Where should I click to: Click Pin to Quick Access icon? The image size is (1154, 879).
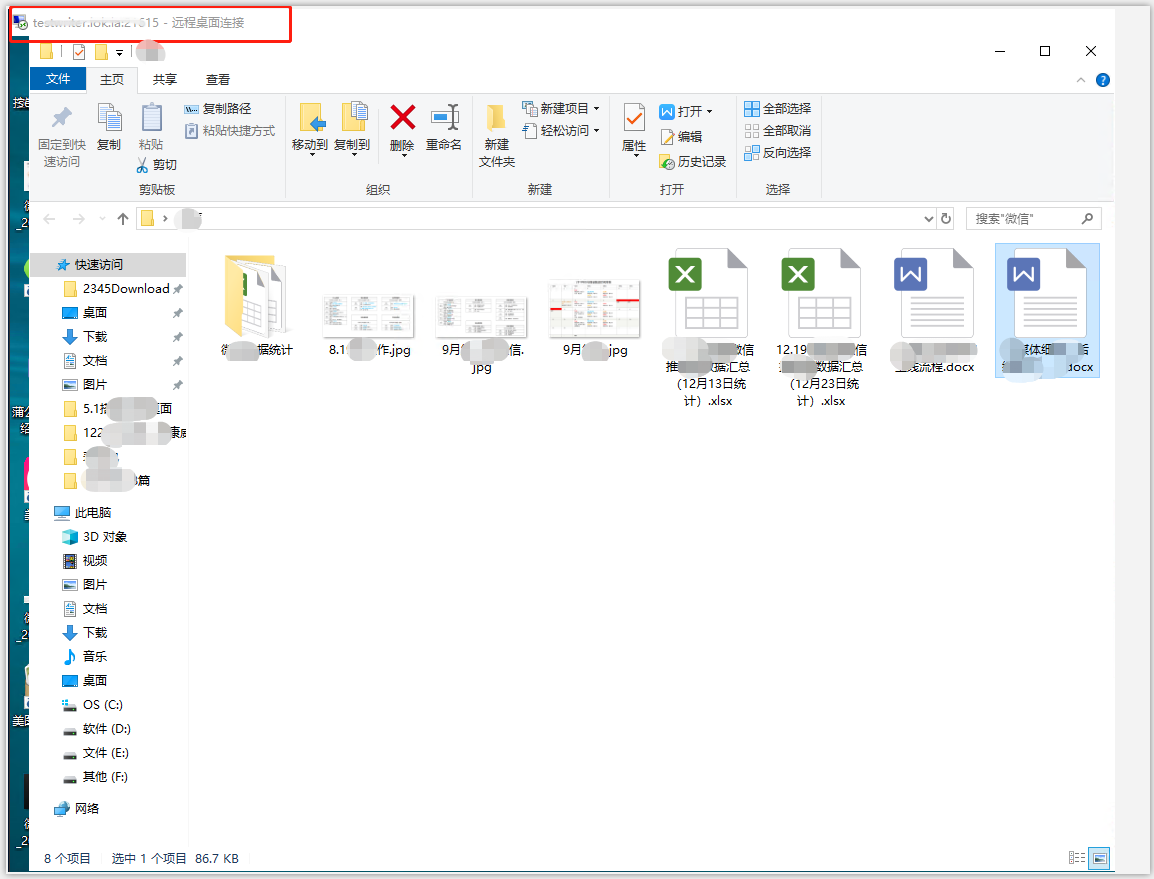coord(62,118)
